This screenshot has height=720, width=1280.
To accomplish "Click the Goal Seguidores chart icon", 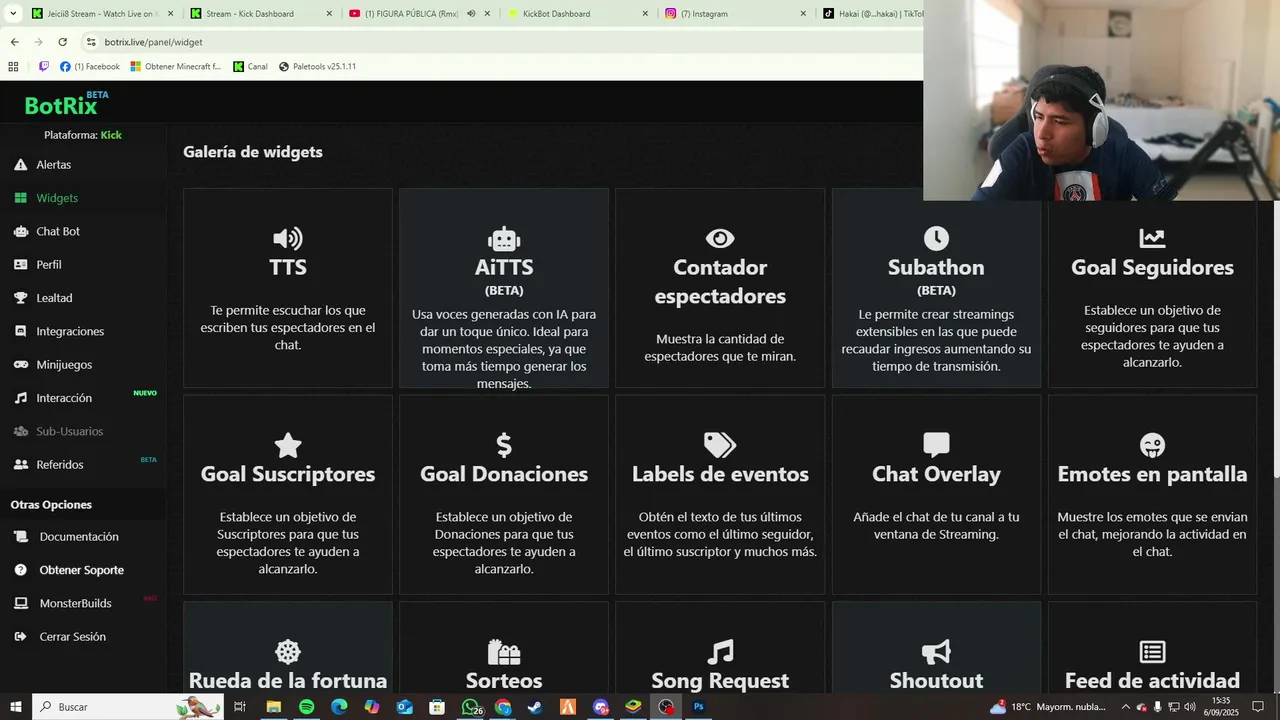I will point(1152,238).
